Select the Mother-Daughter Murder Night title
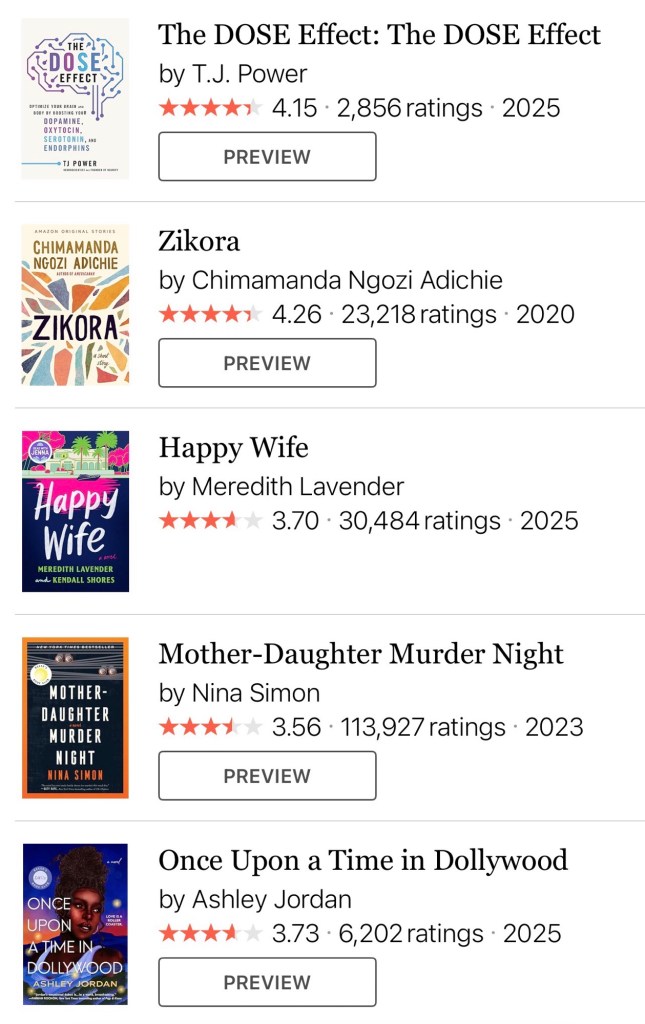 click(361, 654)
